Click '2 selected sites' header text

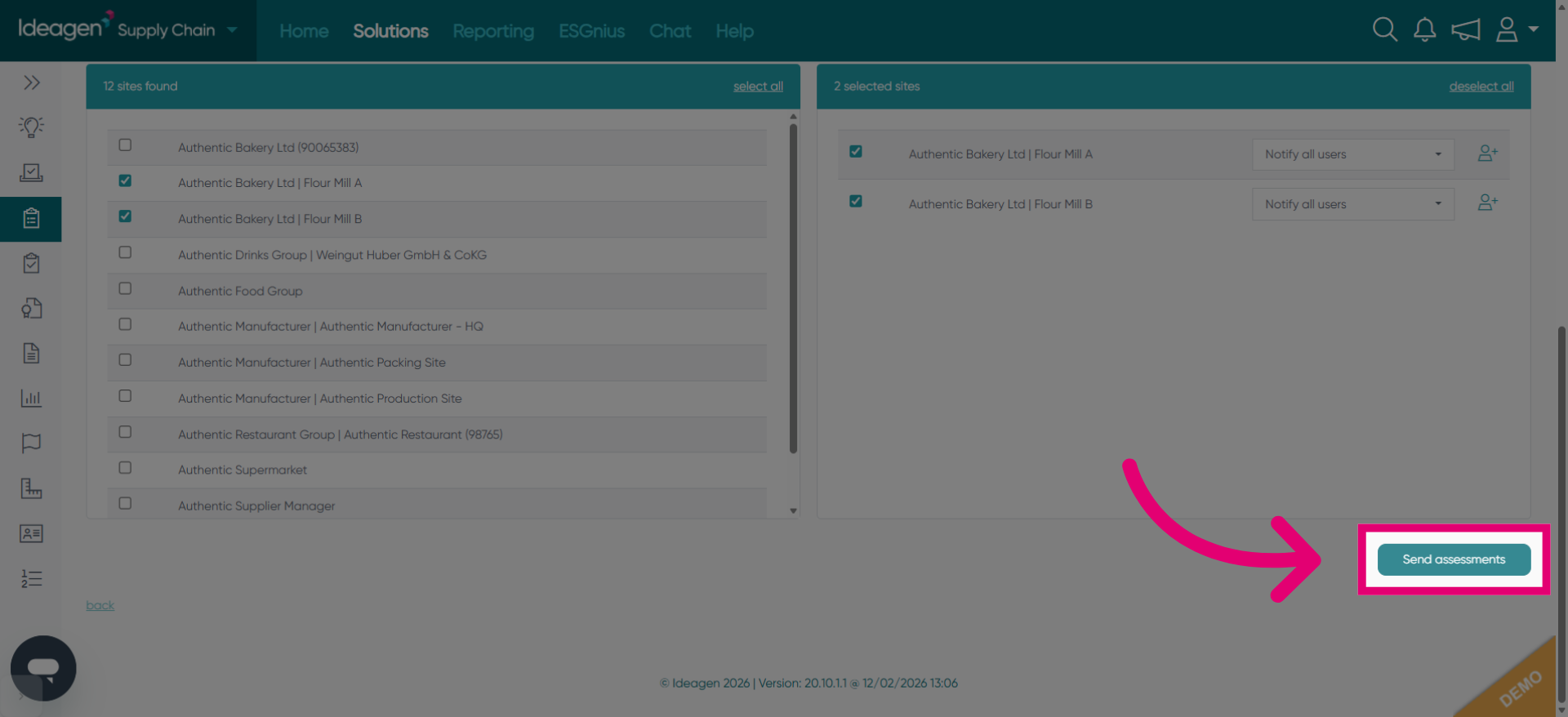[x=876, y=86]
